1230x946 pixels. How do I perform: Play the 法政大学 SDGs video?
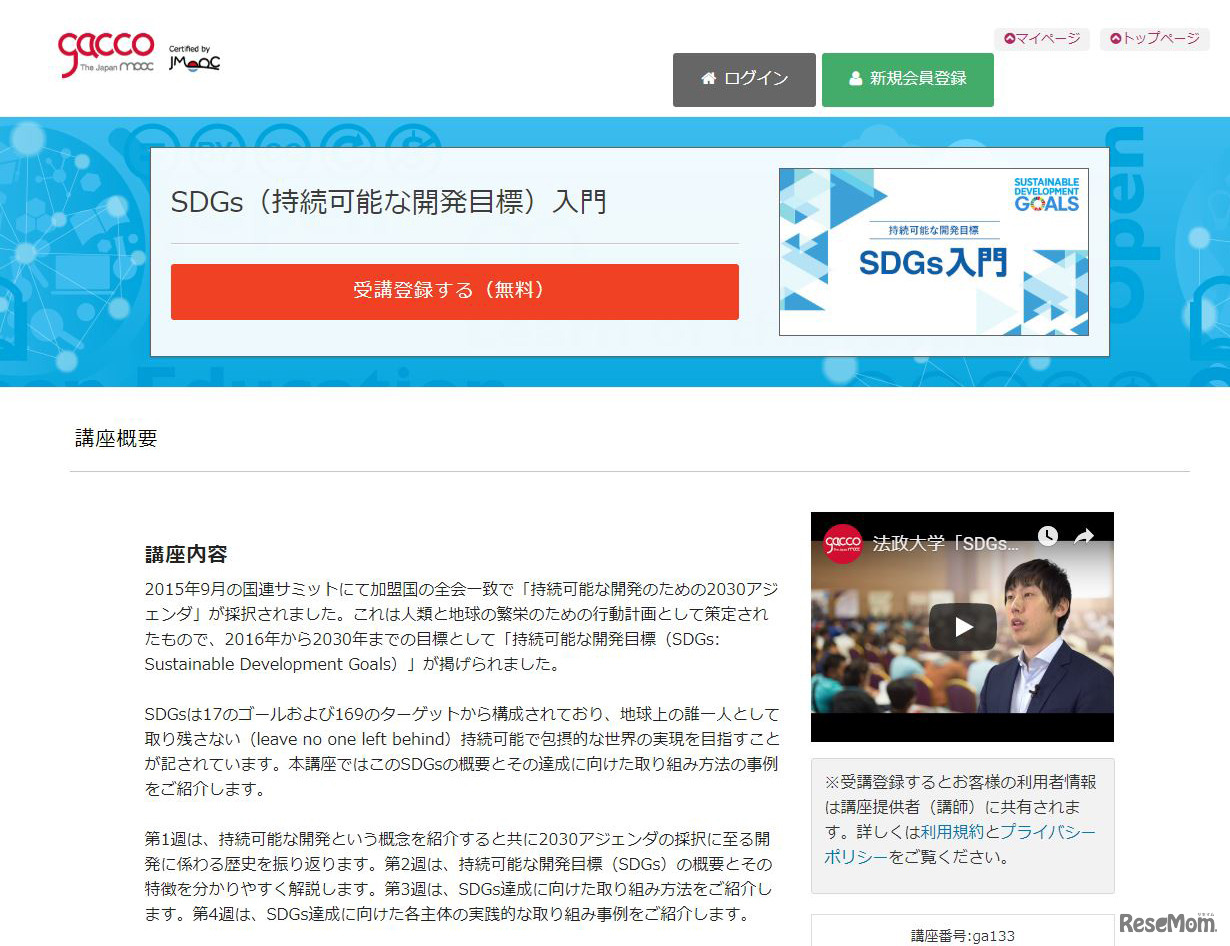tap(962, 627)
